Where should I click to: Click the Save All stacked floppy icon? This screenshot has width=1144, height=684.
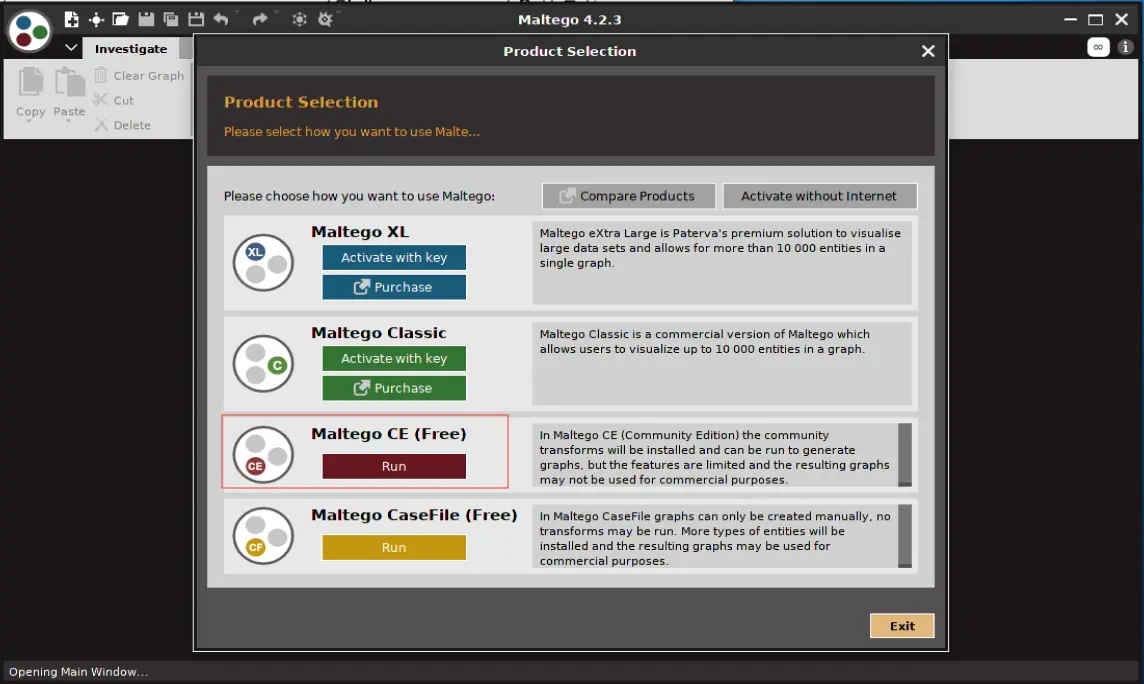pos(171,20)
